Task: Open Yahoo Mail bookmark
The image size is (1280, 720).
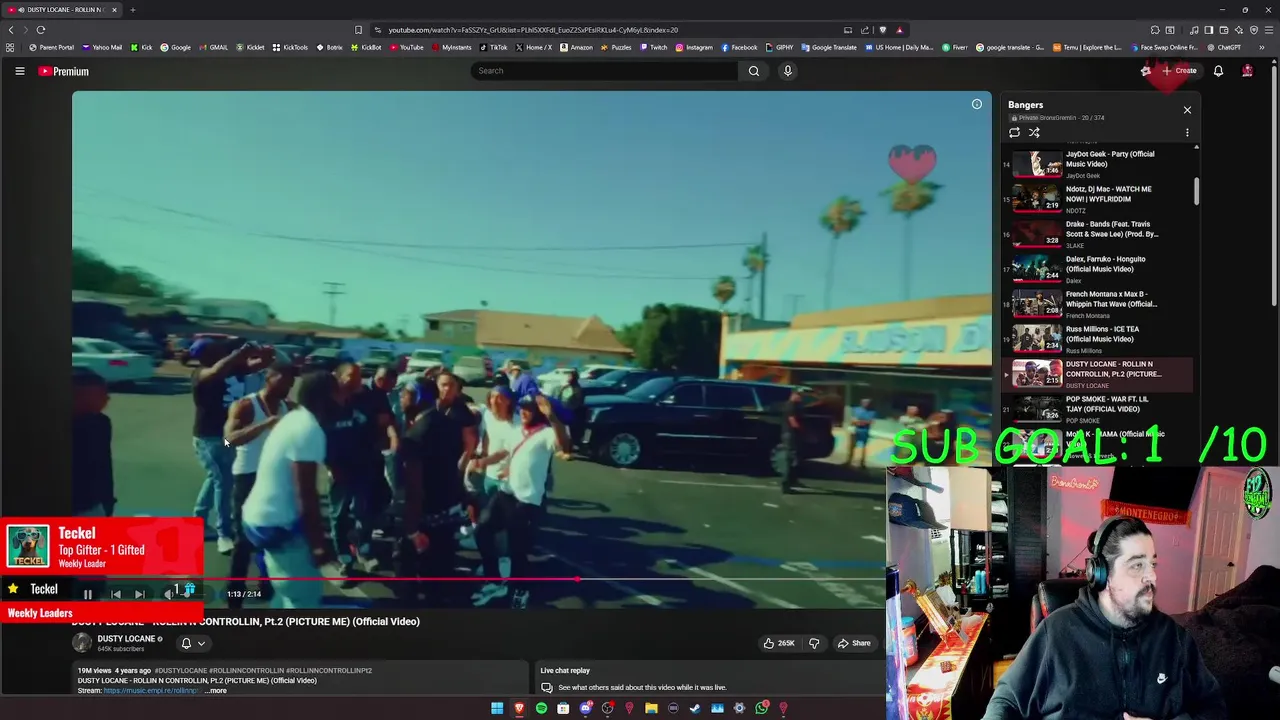Action: point(102,47)
